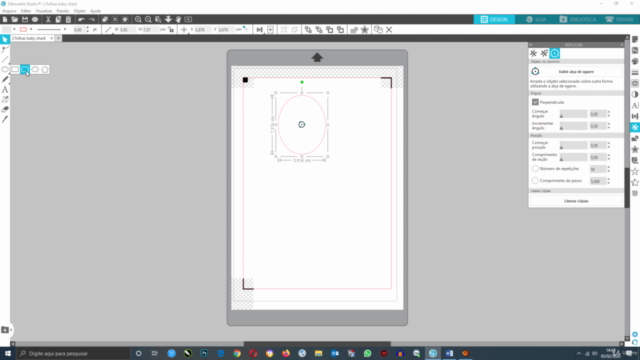Pick the rectangle shape in flyout
This screenshot has height=360, width=640.
[x=15, y=69]
